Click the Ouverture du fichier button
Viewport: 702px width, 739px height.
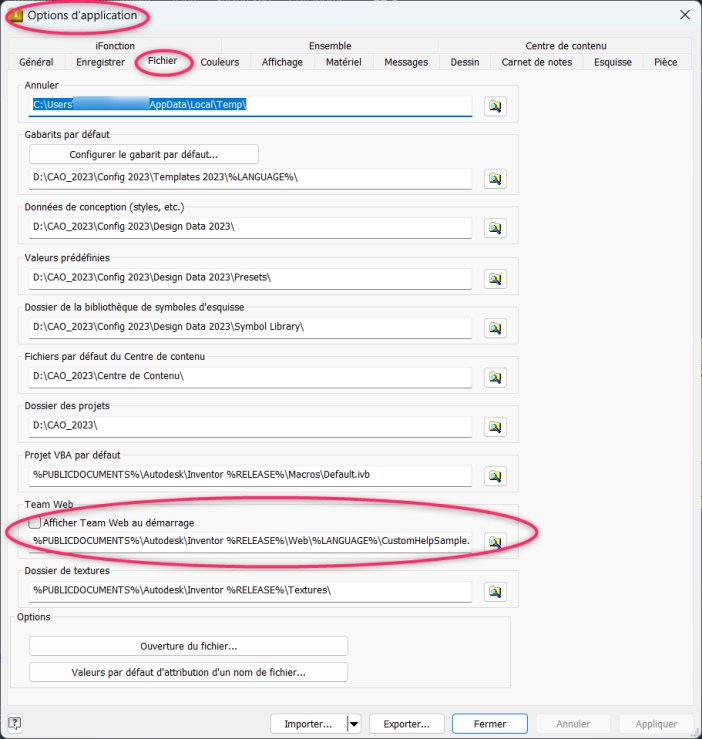[188, 646]
